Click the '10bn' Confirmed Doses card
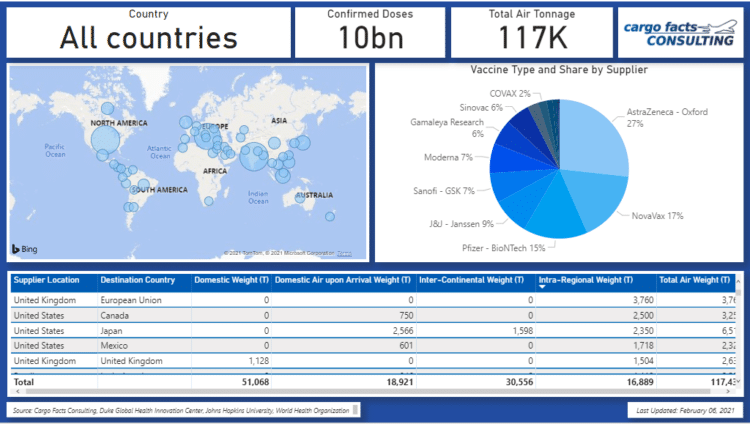 coord(370,33)
